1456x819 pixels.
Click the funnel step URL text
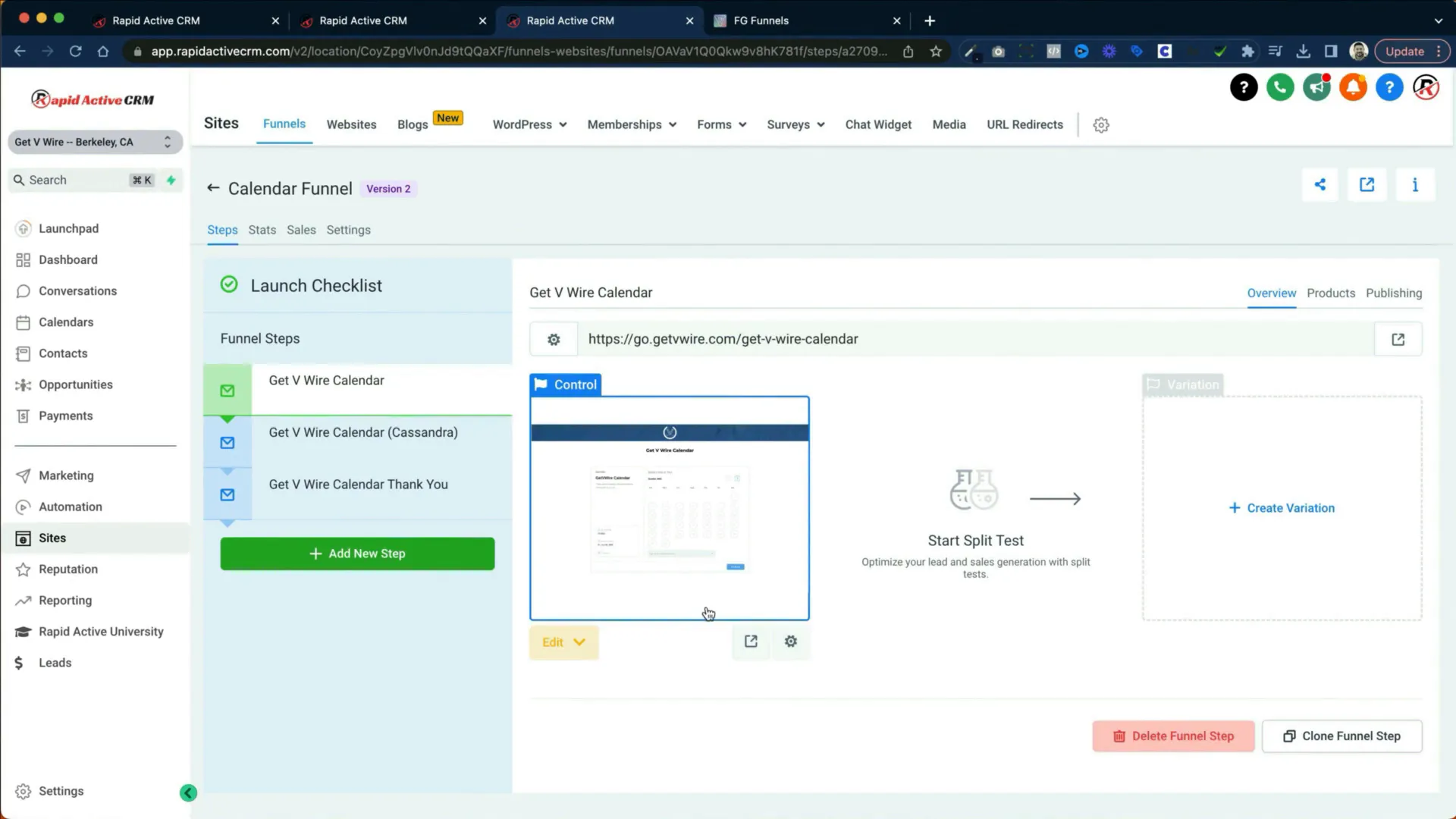tap(723, 339)
